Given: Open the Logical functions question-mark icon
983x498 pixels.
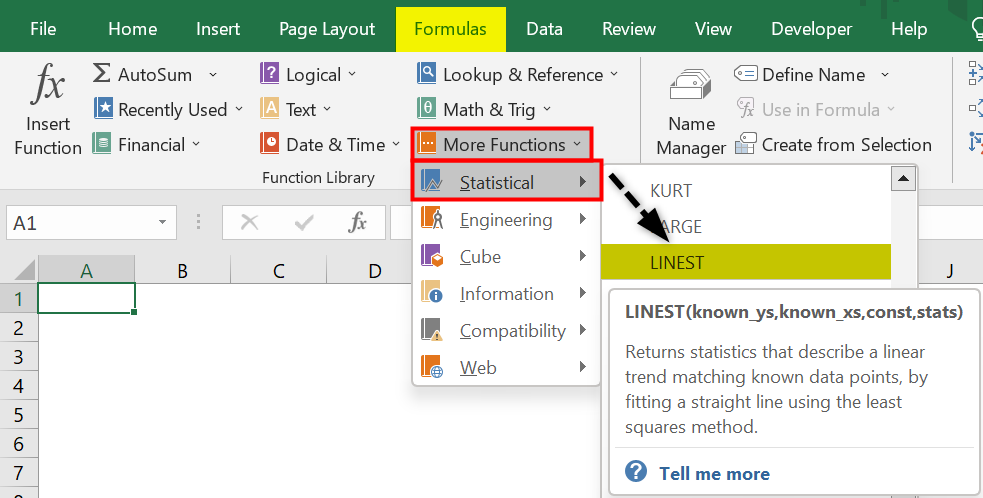Looking at the screenshot, I should click(x=270, y=73).
